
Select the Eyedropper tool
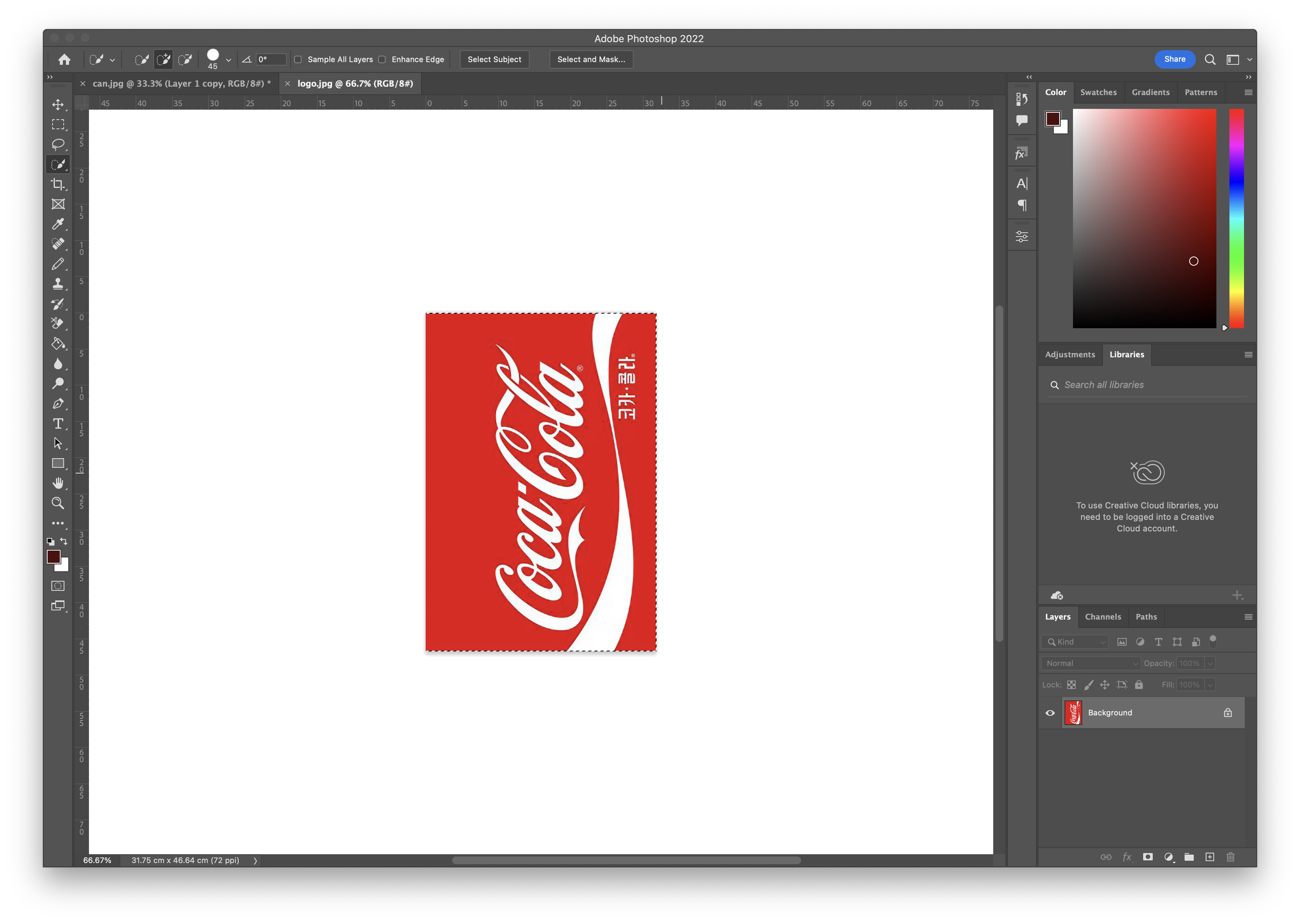[58, 224]
